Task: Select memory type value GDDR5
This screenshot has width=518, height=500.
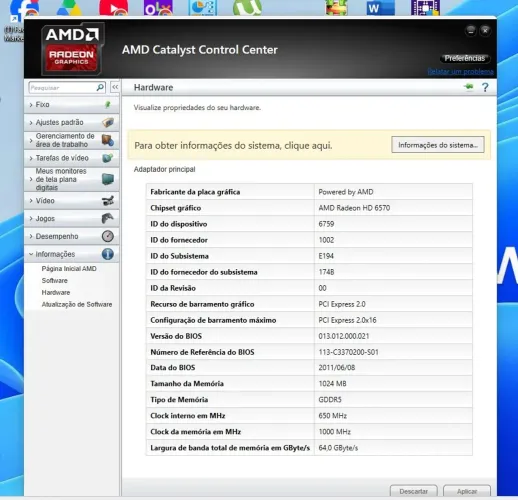Action: click(330, 400)
